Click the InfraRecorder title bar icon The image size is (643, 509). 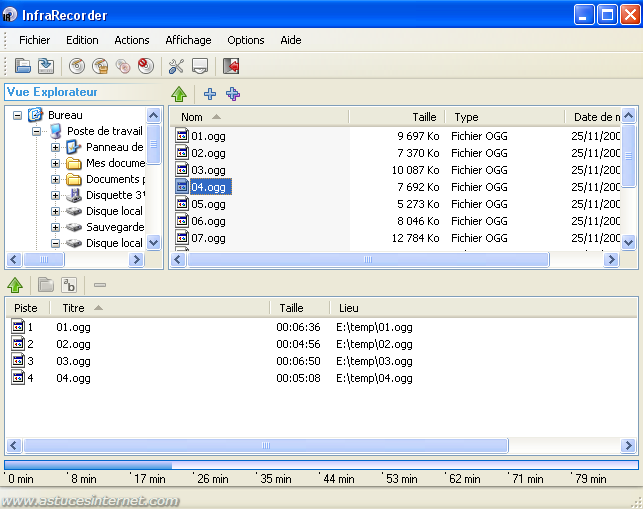click(x=9, y=15)
